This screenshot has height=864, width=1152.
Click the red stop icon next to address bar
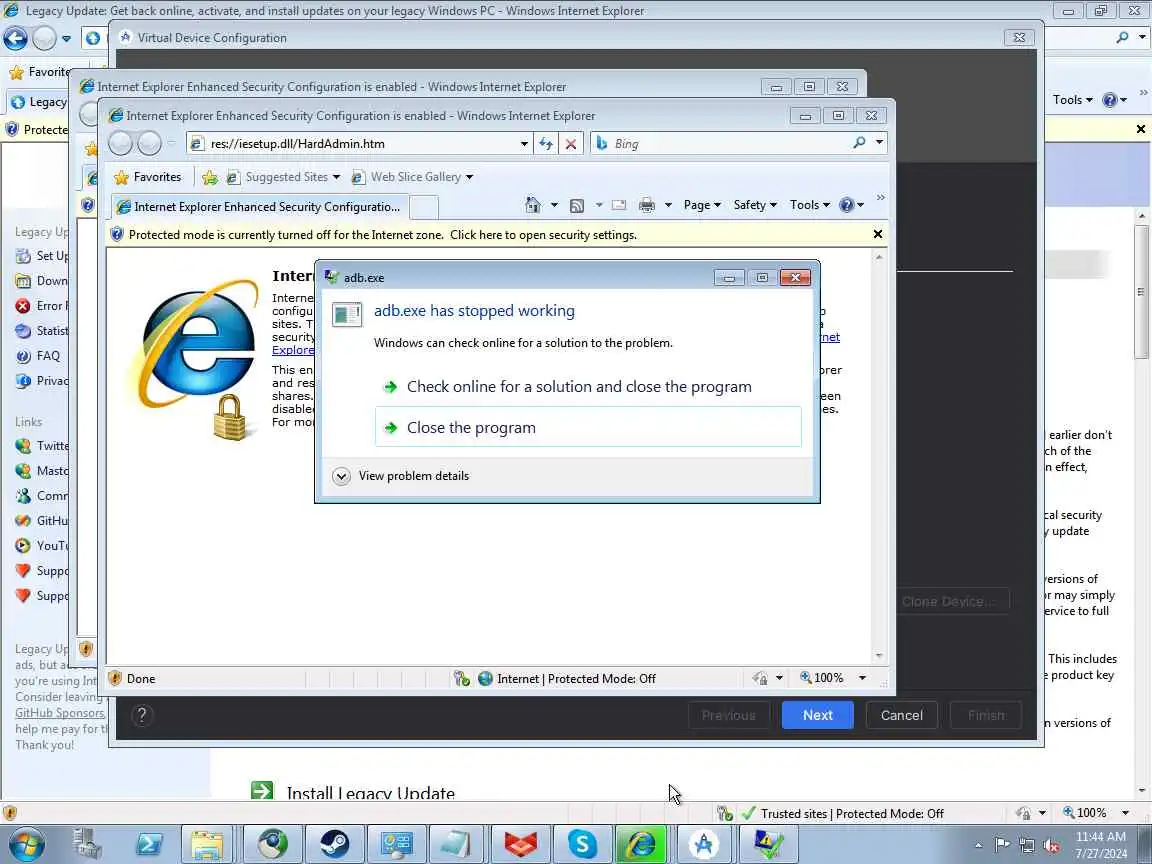tap(570, 144)
